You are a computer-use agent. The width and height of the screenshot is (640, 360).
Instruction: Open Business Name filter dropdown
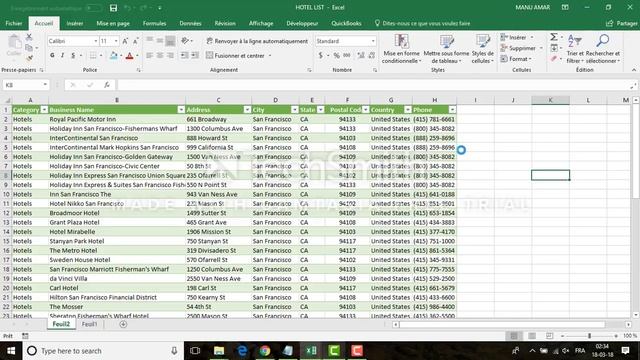181,110
